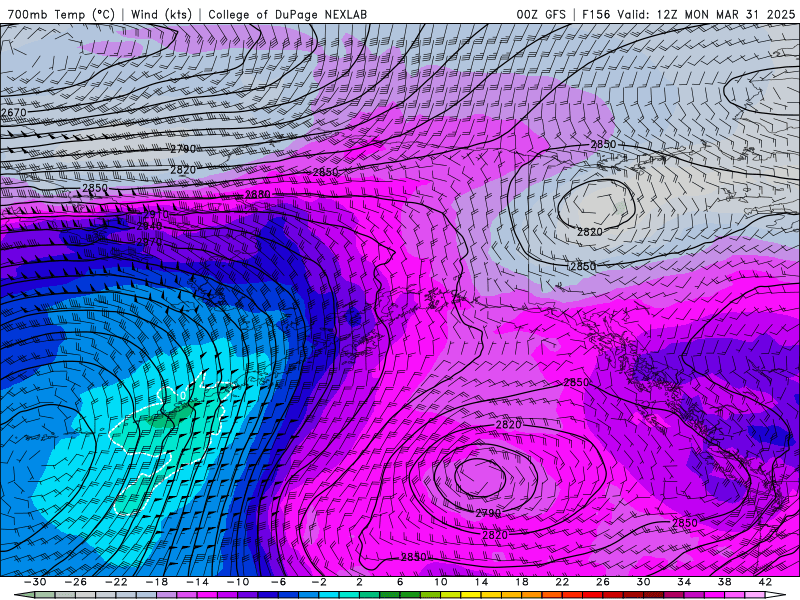
Task: Click the '00Z GFS' model run label
Action: 541,14
